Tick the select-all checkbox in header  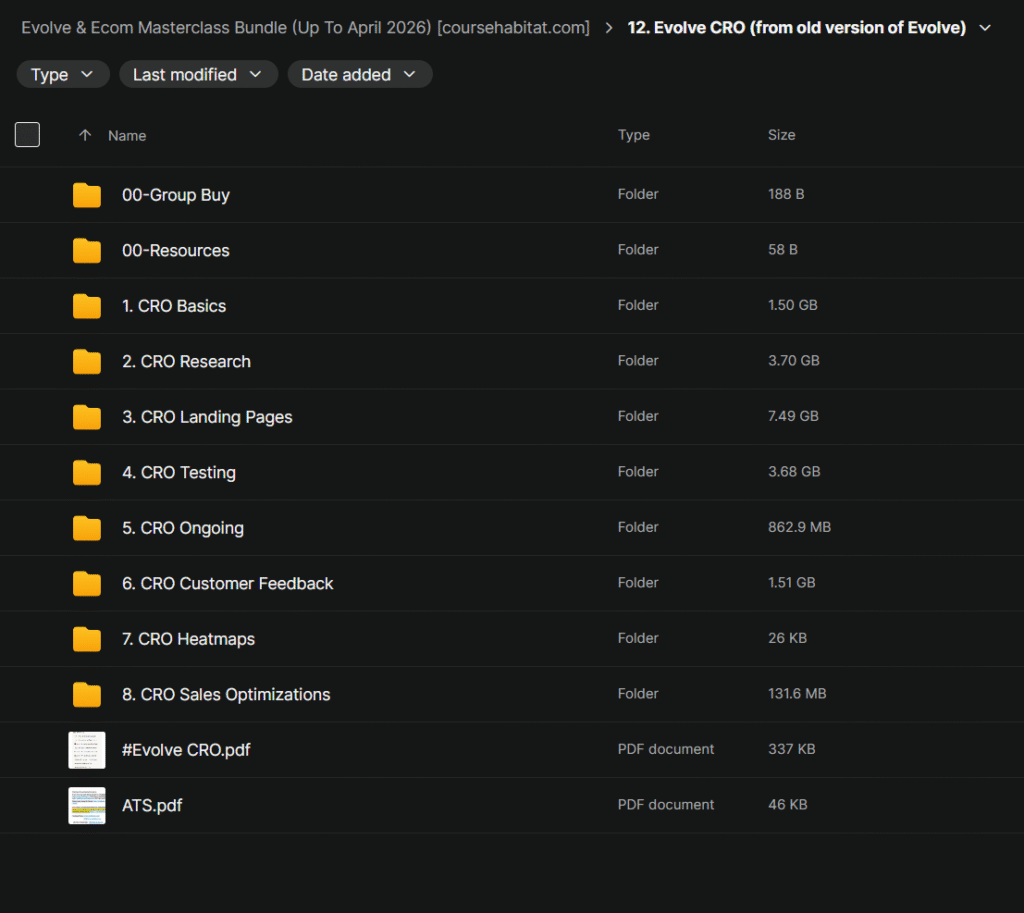(27, 135)
